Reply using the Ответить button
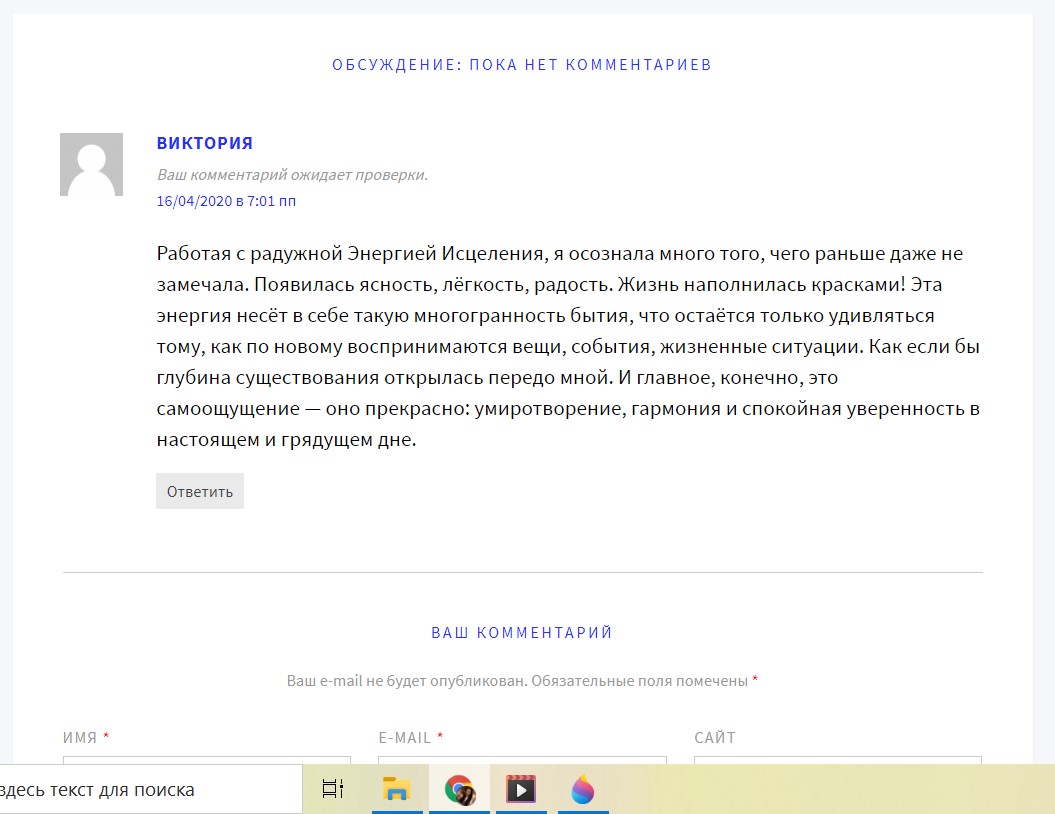The image size is (1055, 814). (200, 491)
